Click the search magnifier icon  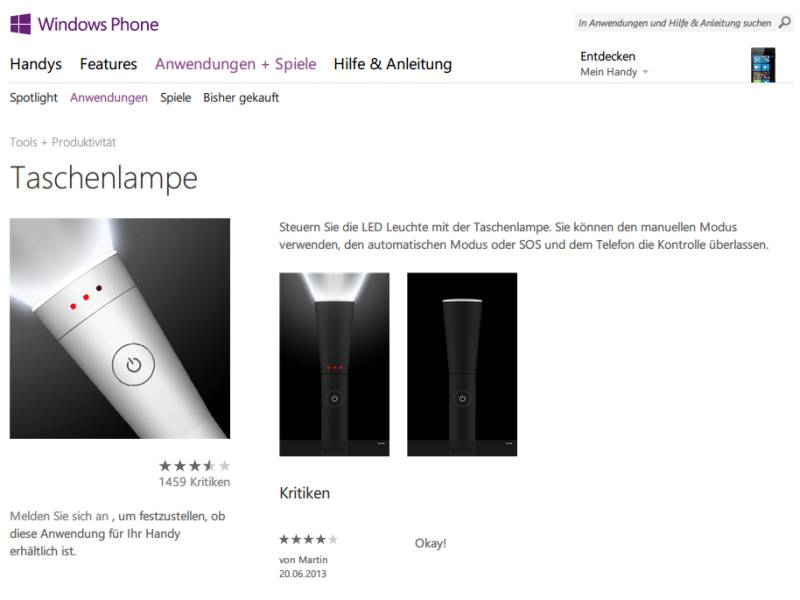785,22
